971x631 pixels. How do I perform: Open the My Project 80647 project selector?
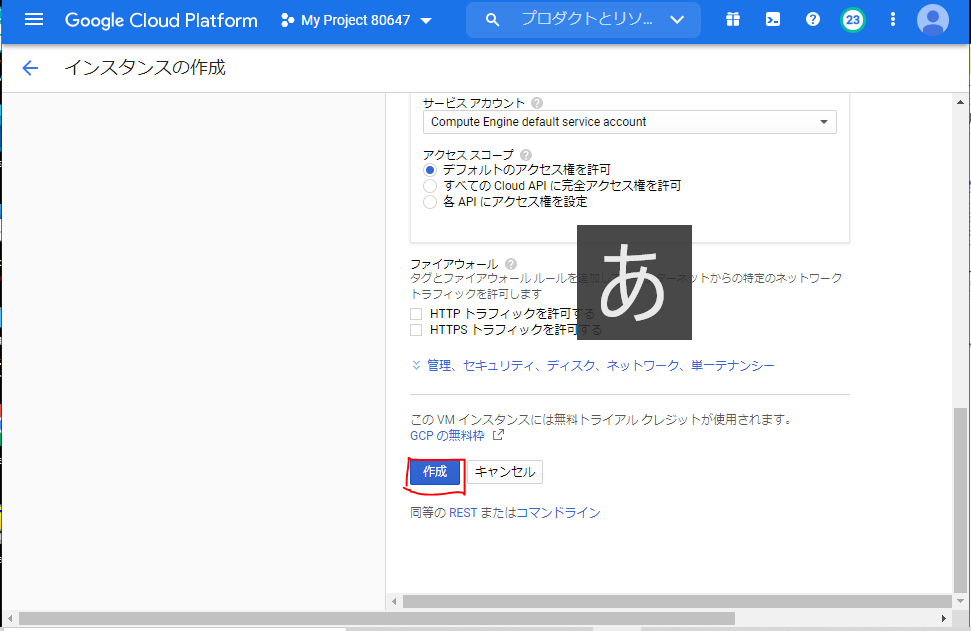click(355, 19)
